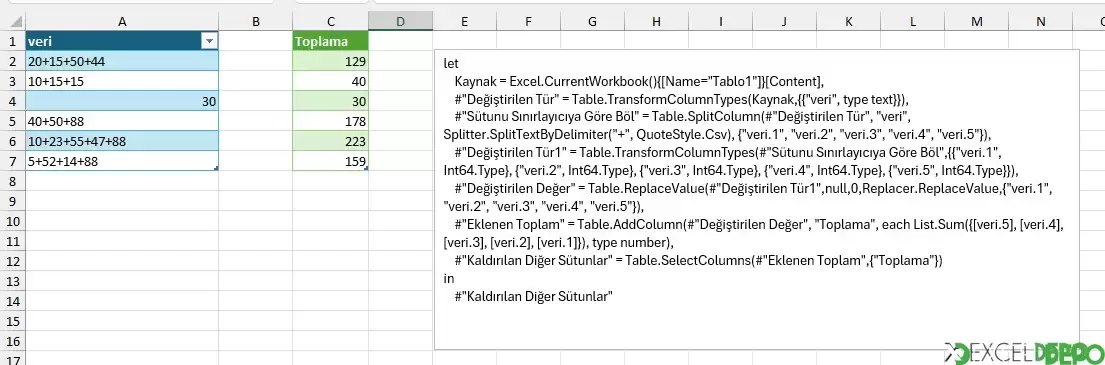Select cell containing 10+23+55+47+88
Viewport: 1105px width, 365px height.
122,142
